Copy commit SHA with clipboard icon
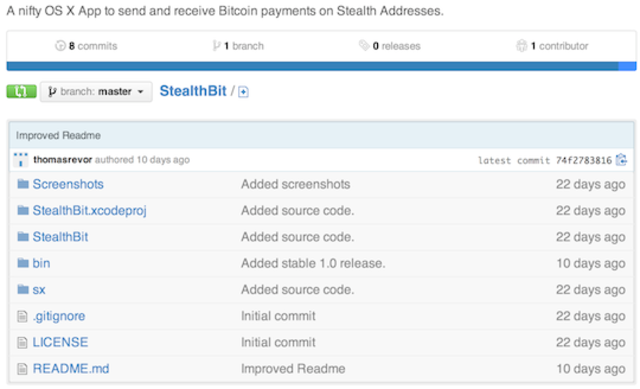The width and height of the screenshot is (640, 389). click(621, 160)
